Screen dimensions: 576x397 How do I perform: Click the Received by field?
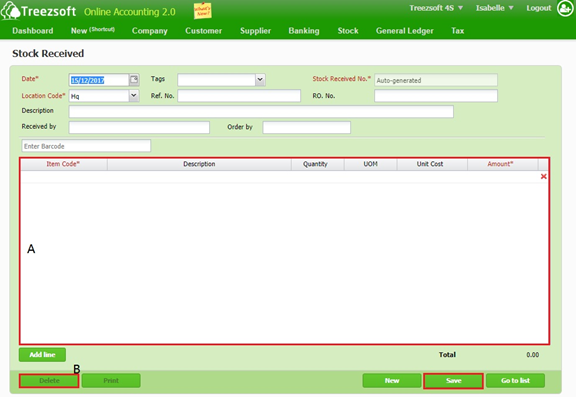(x=139, y=127)
